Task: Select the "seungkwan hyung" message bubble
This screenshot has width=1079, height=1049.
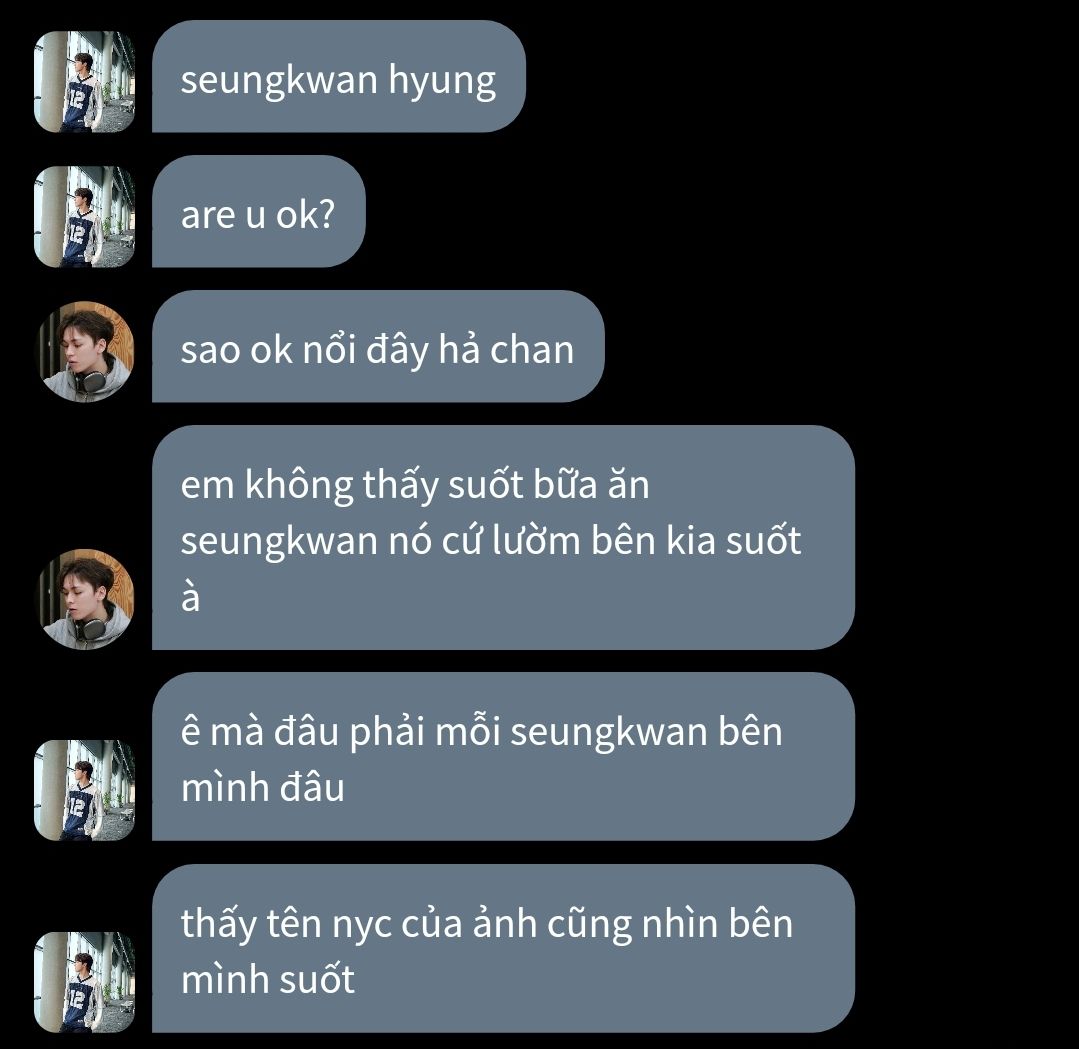Action: tap(339, 76)
